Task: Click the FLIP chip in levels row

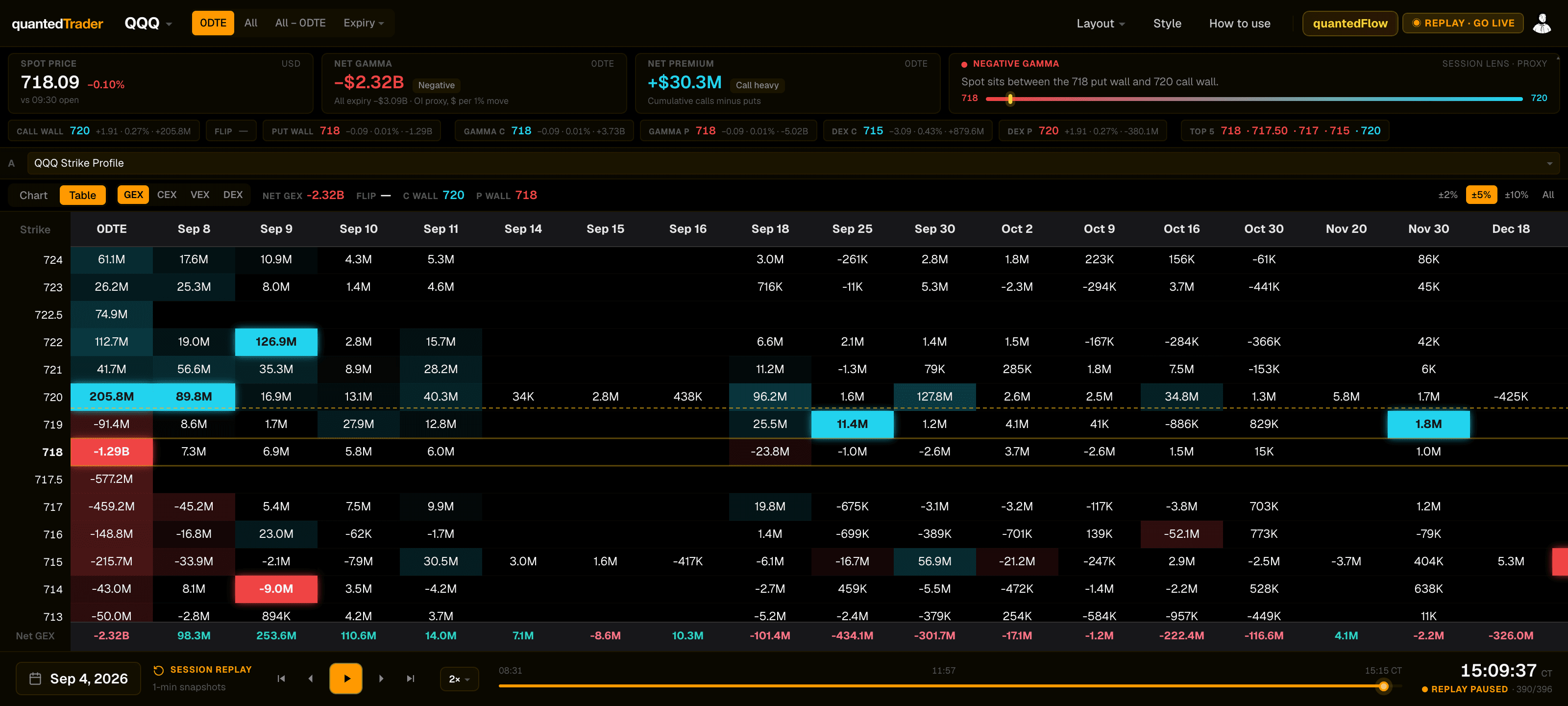Action: click(231, 131)
